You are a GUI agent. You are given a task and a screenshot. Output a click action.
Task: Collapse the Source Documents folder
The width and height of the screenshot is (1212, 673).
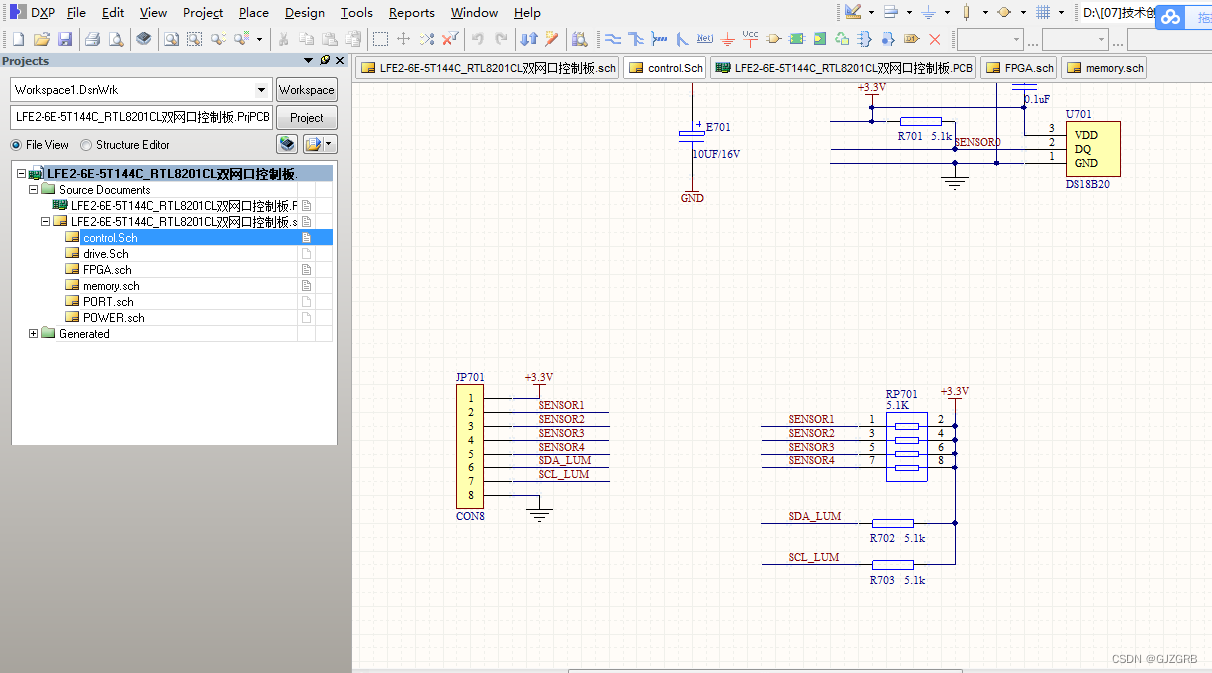tap(32, 189)
